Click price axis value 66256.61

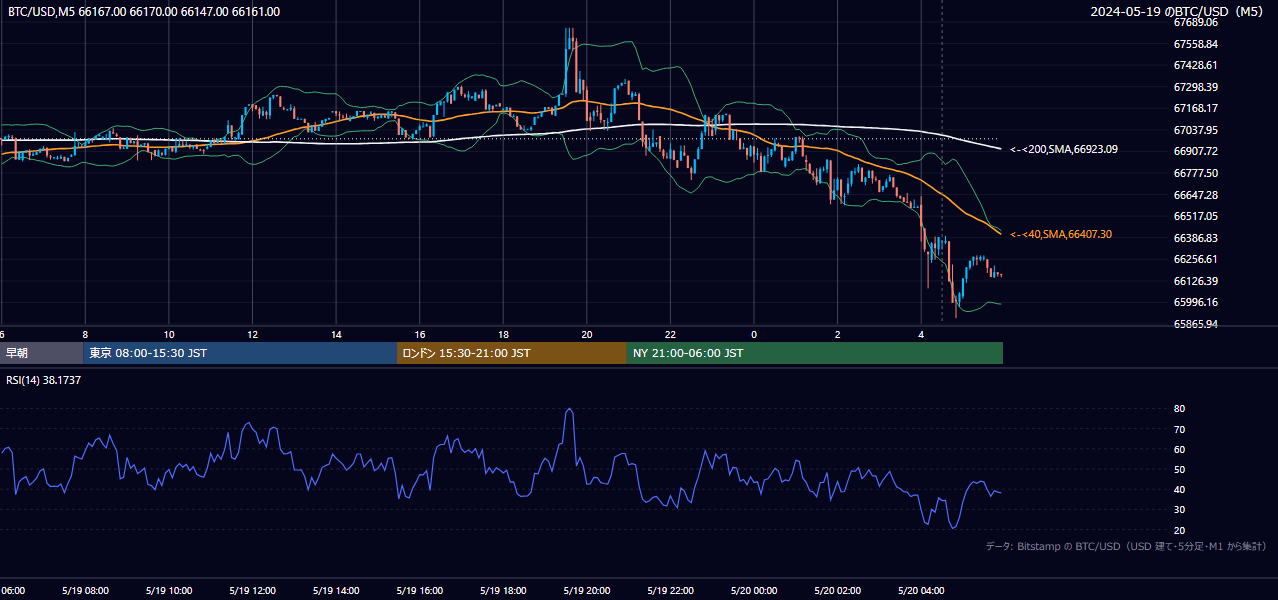[1195, 259]
